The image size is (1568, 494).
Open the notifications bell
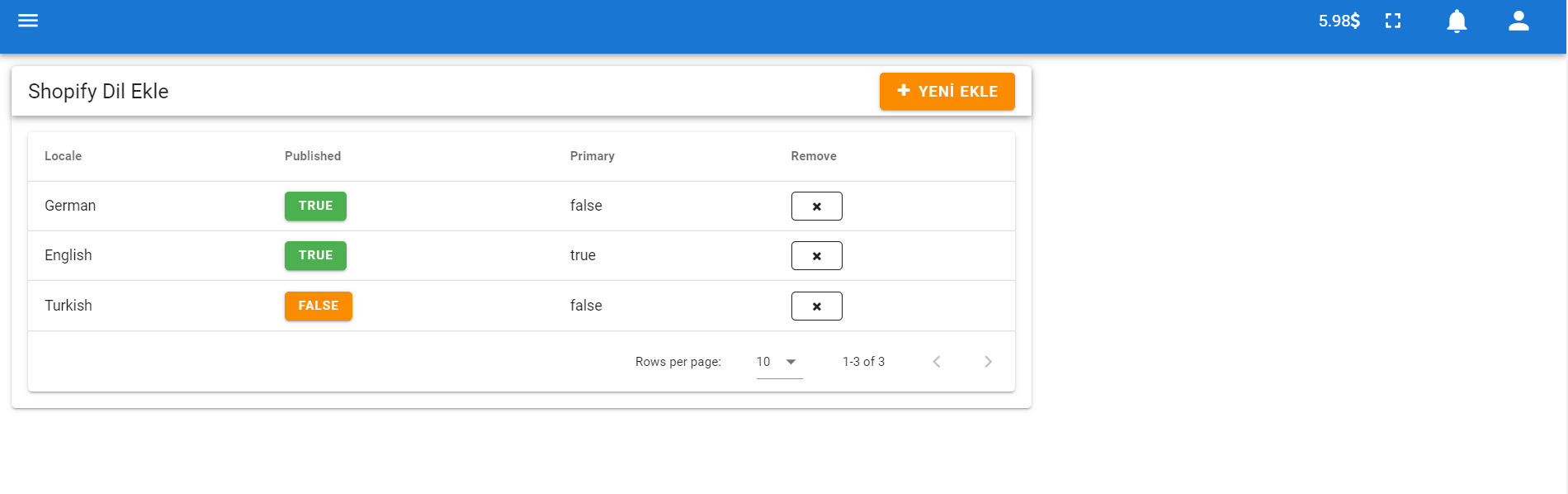[x=1457, y=21]
